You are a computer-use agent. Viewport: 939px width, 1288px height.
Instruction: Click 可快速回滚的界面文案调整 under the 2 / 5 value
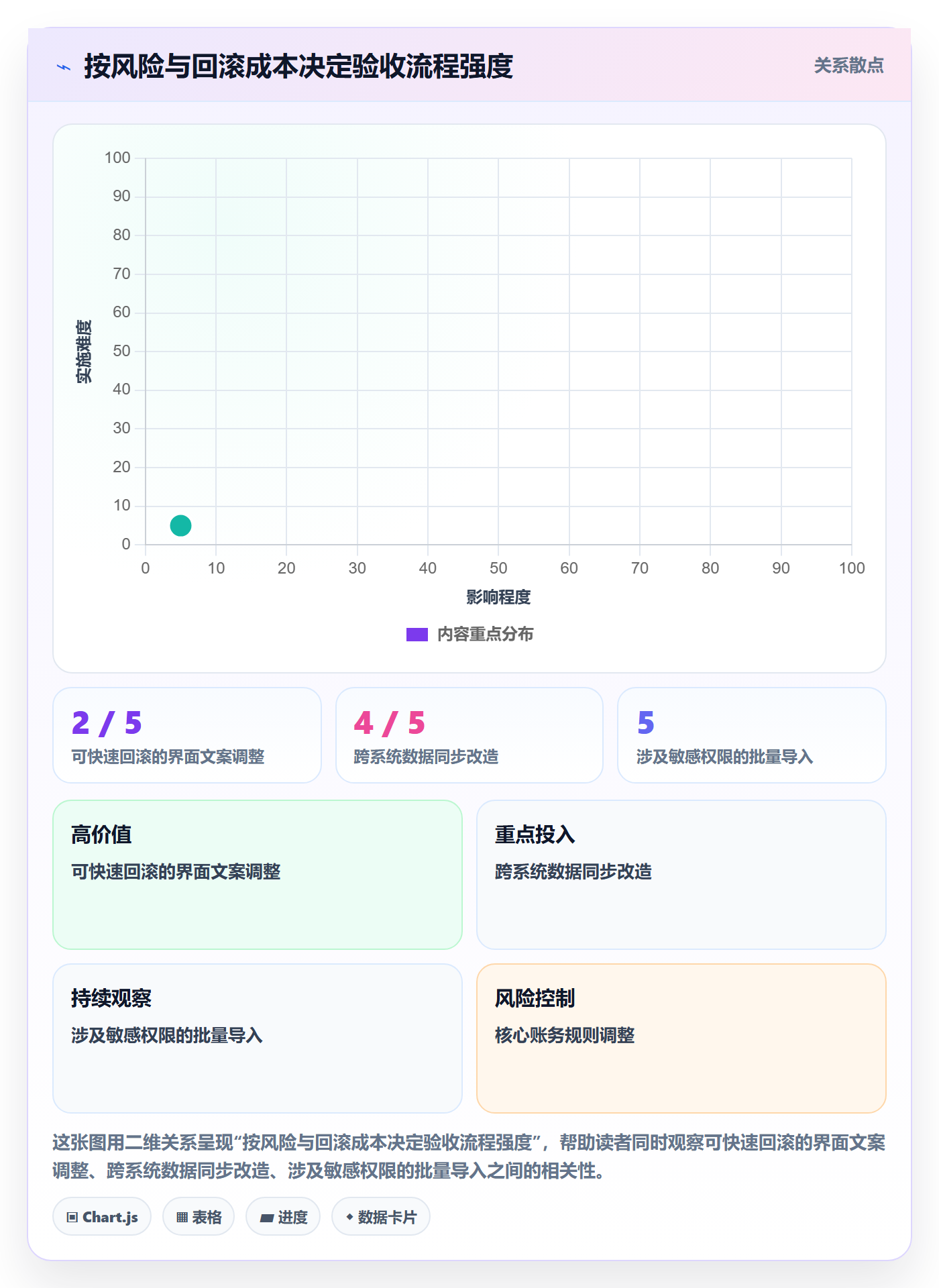click(x=168, y=757)
